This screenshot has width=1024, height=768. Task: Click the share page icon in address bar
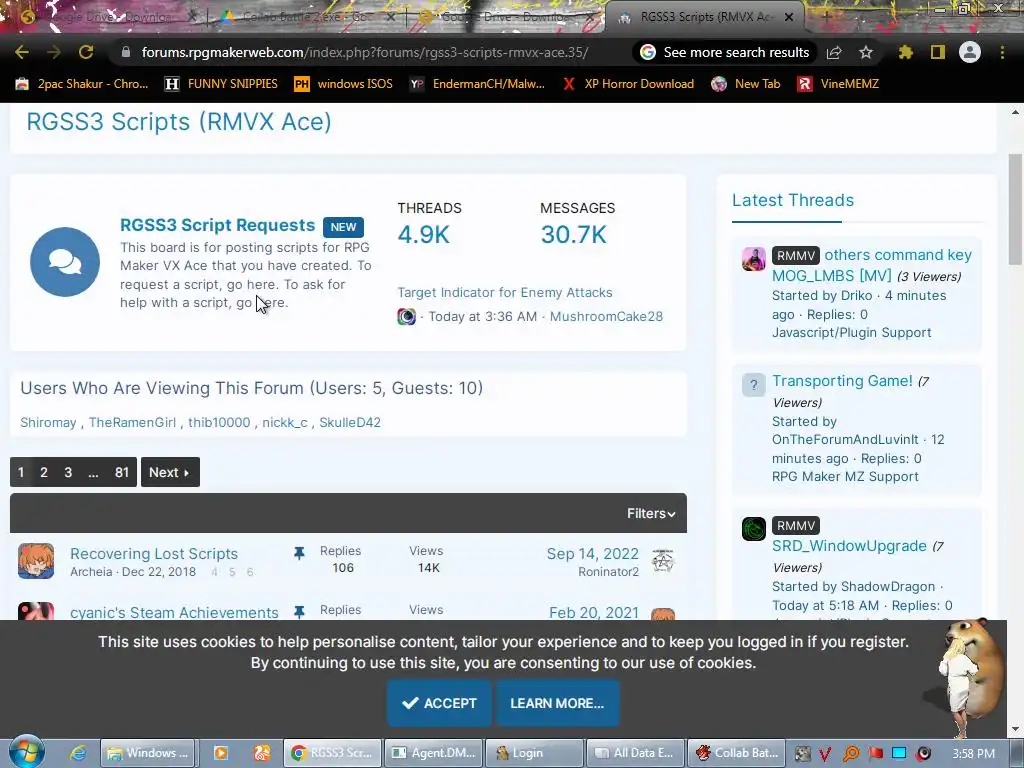click(834, 52)
